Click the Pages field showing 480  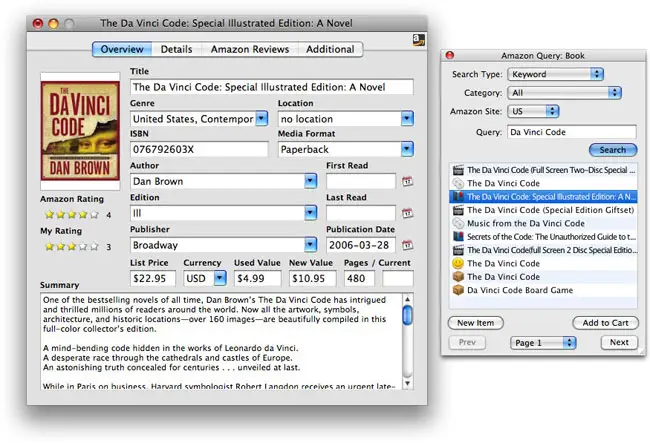[359, 278]
